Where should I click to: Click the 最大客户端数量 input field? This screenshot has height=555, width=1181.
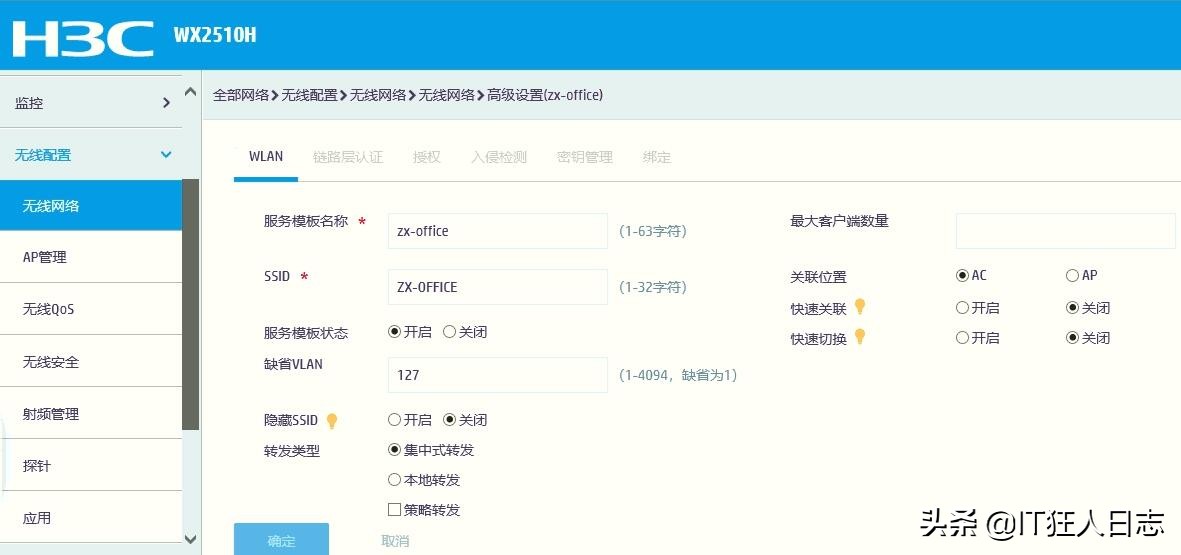click(x=1065, y=230)
